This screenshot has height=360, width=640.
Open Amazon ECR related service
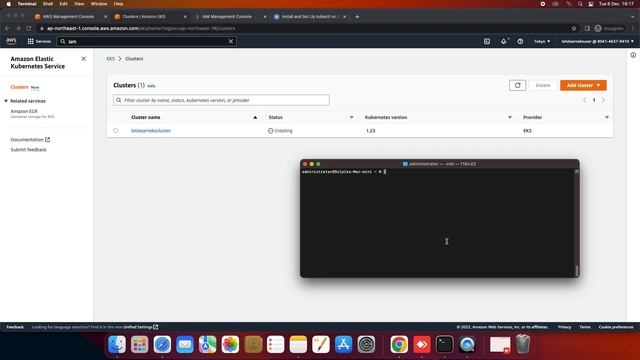[24, 111]
